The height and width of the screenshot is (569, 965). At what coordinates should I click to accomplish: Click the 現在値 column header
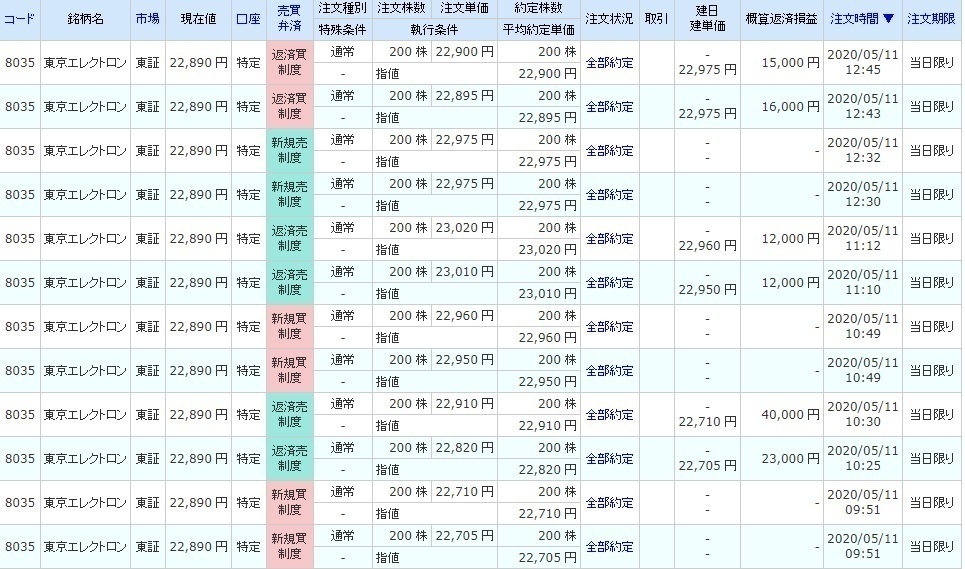pos(198,19)
